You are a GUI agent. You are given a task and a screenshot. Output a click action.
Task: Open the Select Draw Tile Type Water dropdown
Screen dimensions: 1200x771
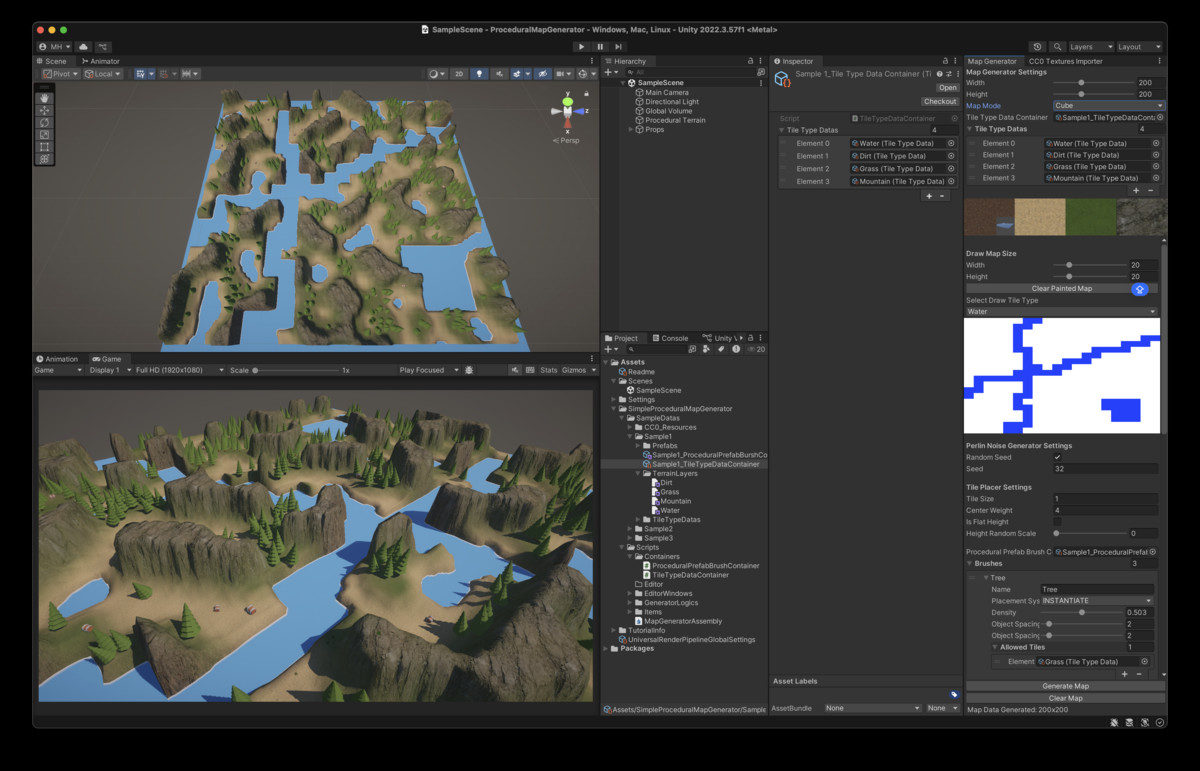[1061, 312]
